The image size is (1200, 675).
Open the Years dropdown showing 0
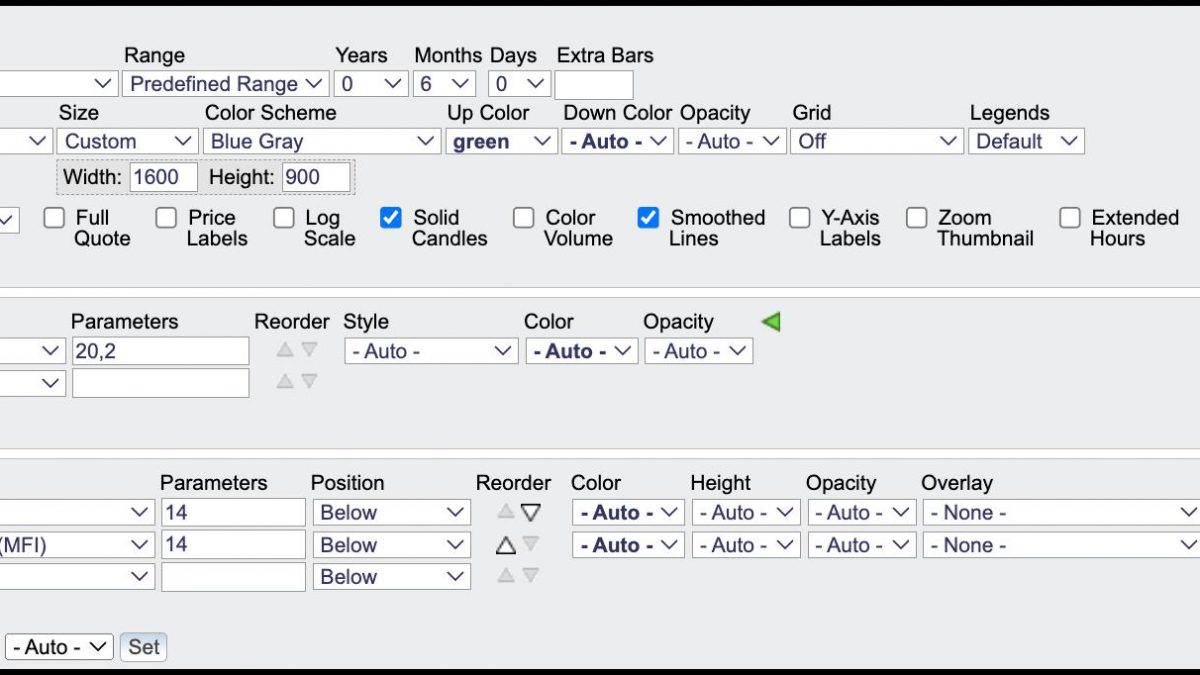pyautogui.click(x=371, y=84)
